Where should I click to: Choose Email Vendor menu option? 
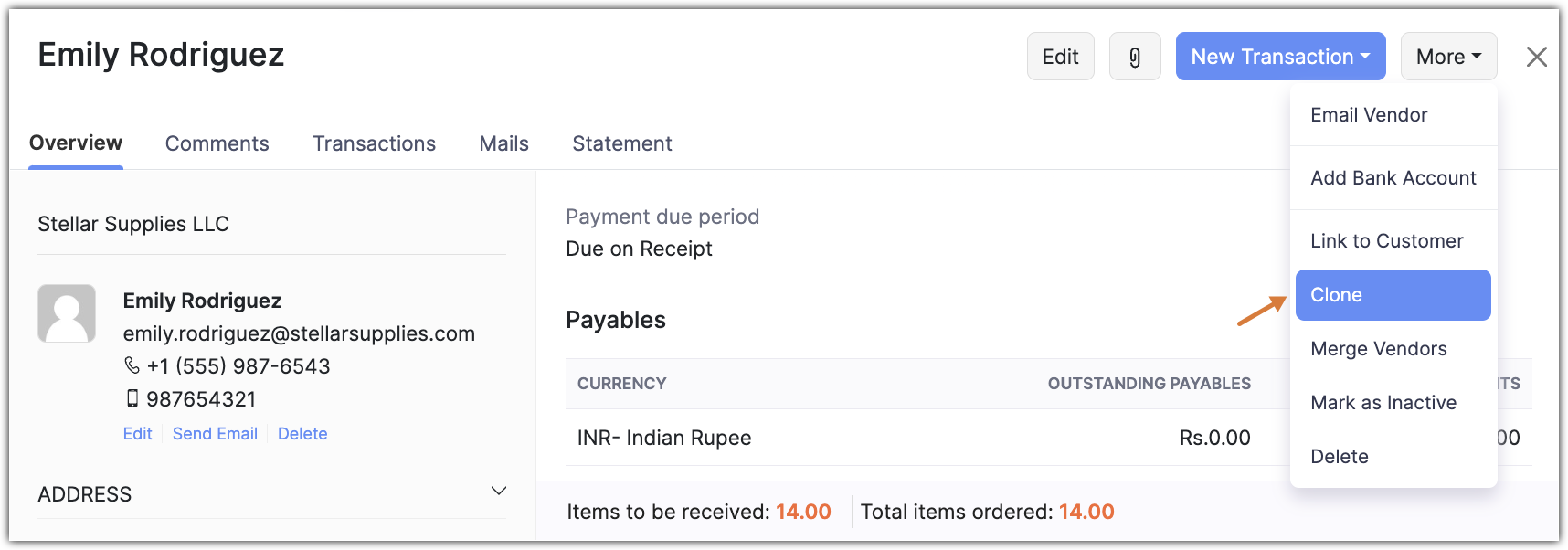coord(1369,115)
